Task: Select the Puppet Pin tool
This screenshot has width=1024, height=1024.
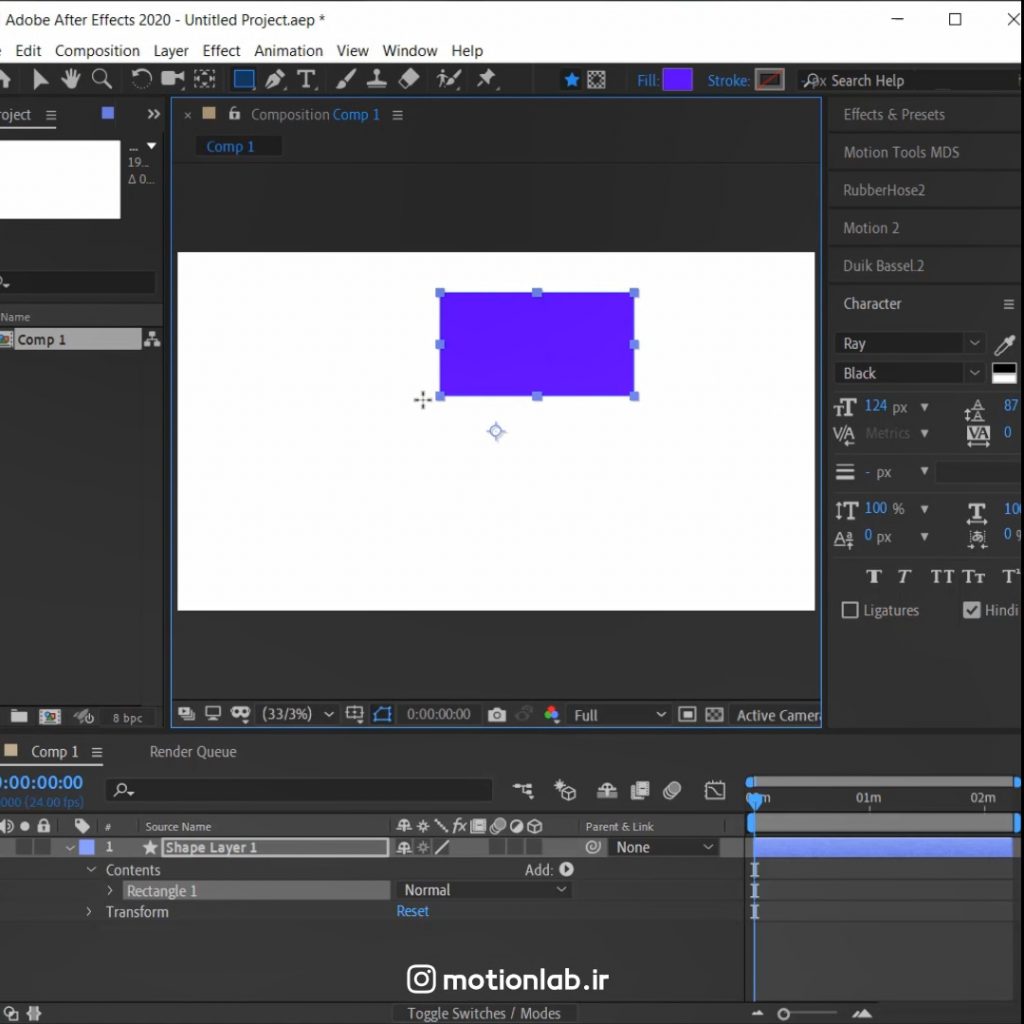Action: point(487,80)
